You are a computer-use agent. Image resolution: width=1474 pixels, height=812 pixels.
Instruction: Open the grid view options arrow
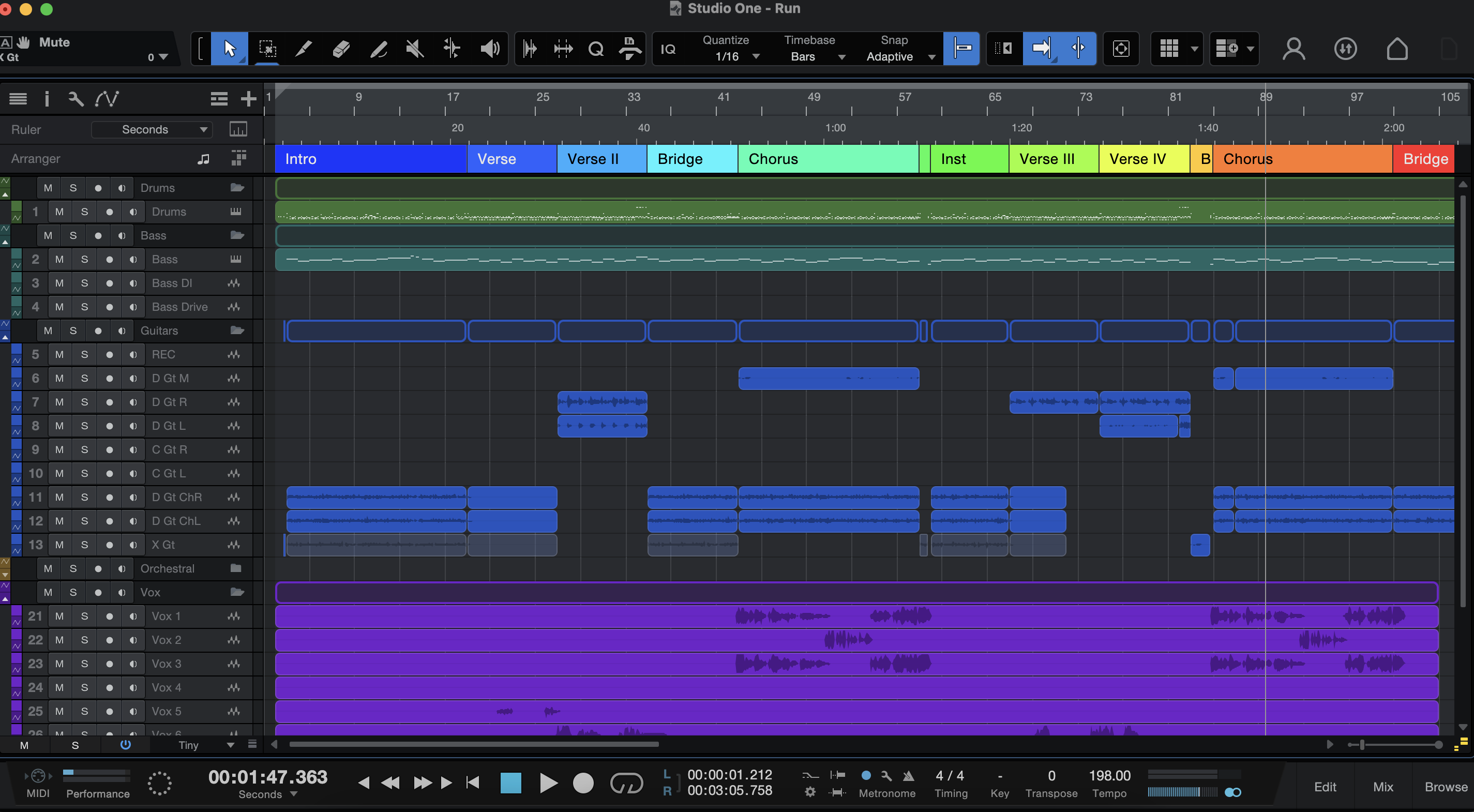1194,49
